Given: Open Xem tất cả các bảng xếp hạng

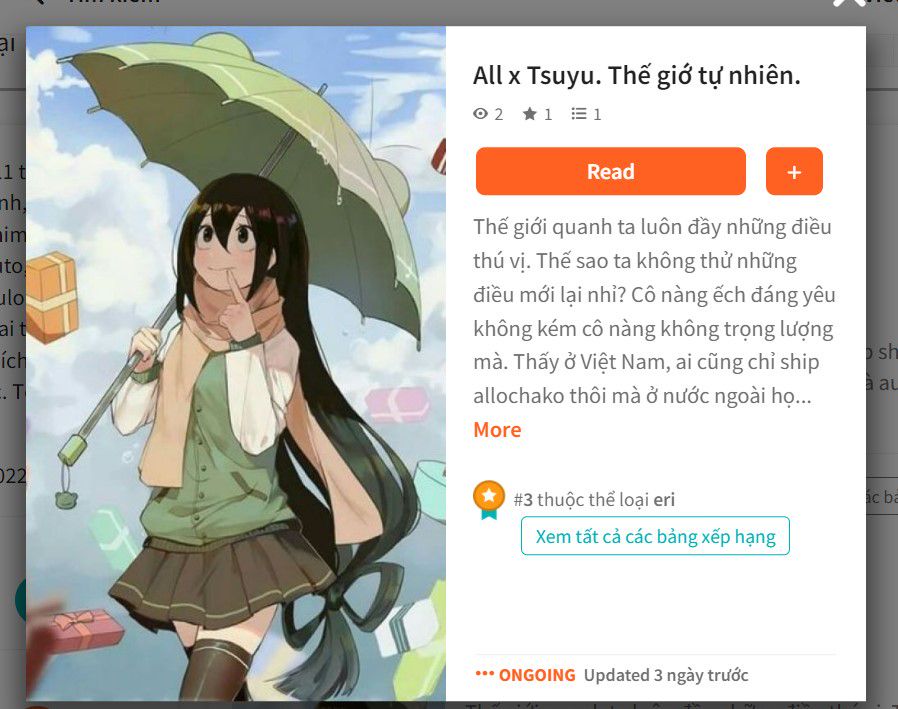Looking at the screenshot, I should (x=655, y=536).
